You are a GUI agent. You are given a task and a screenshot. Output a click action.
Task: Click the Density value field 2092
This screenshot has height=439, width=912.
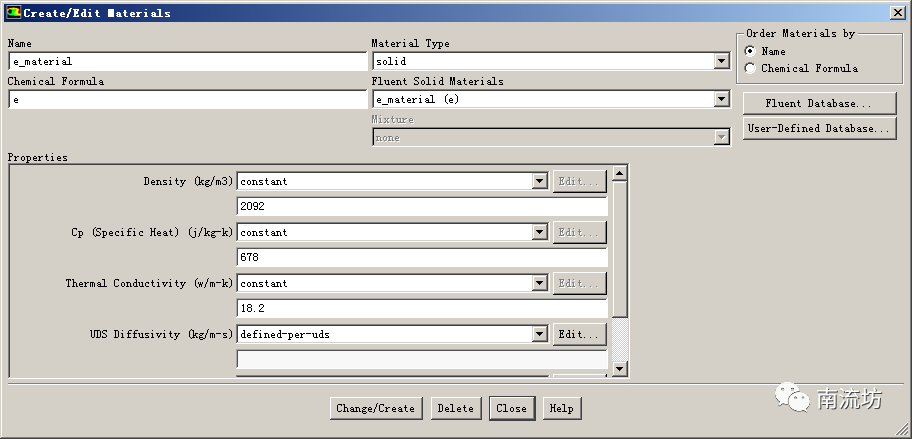[x=422, y=206]
